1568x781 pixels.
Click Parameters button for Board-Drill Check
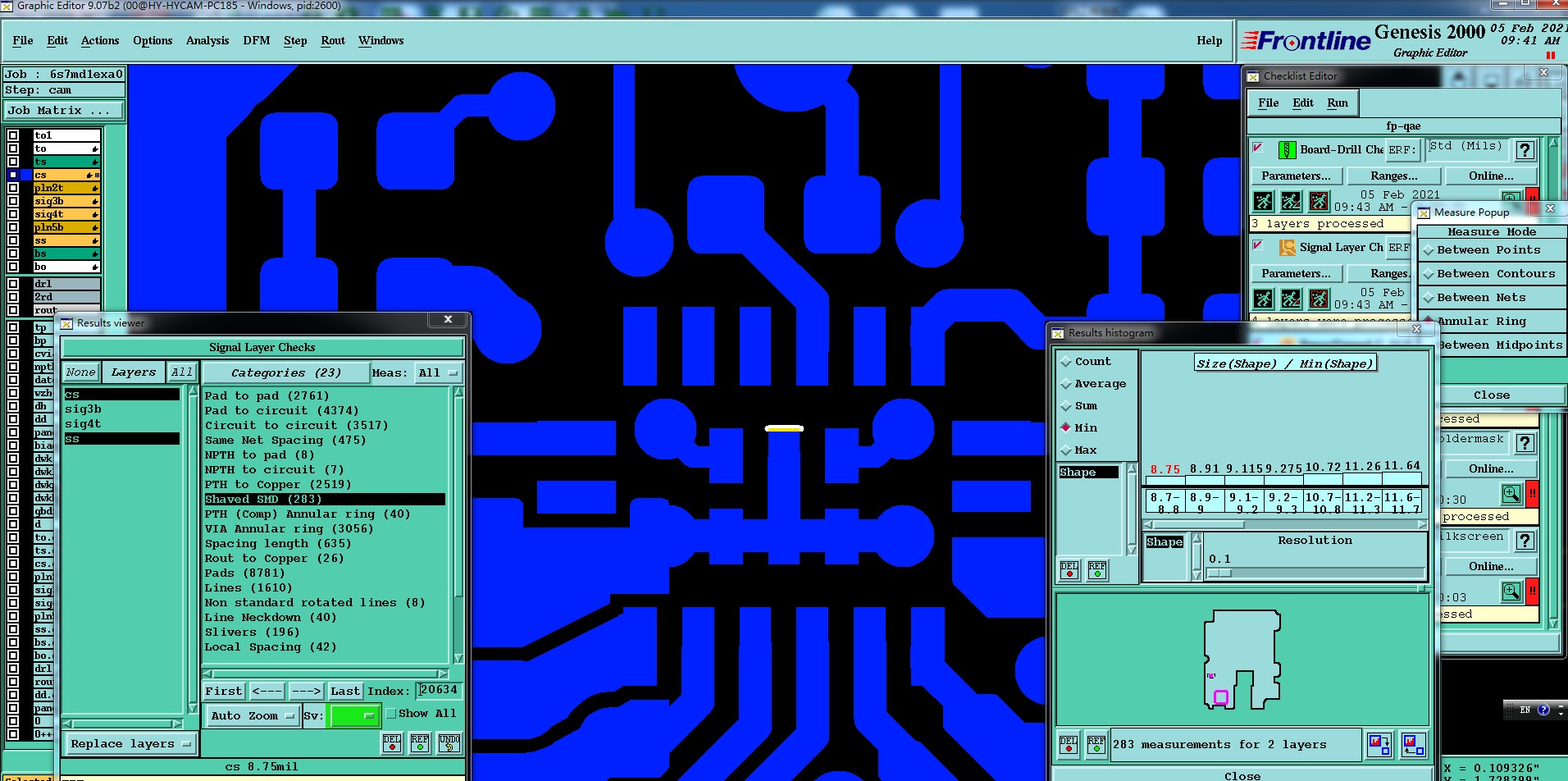point(1297,176)
